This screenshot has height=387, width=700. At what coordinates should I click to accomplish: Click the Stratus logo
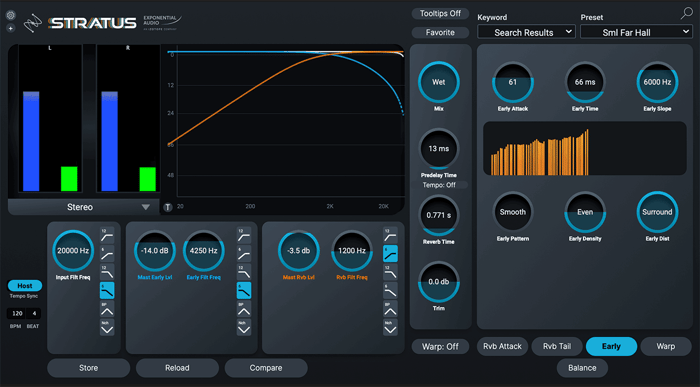[92, 23]
